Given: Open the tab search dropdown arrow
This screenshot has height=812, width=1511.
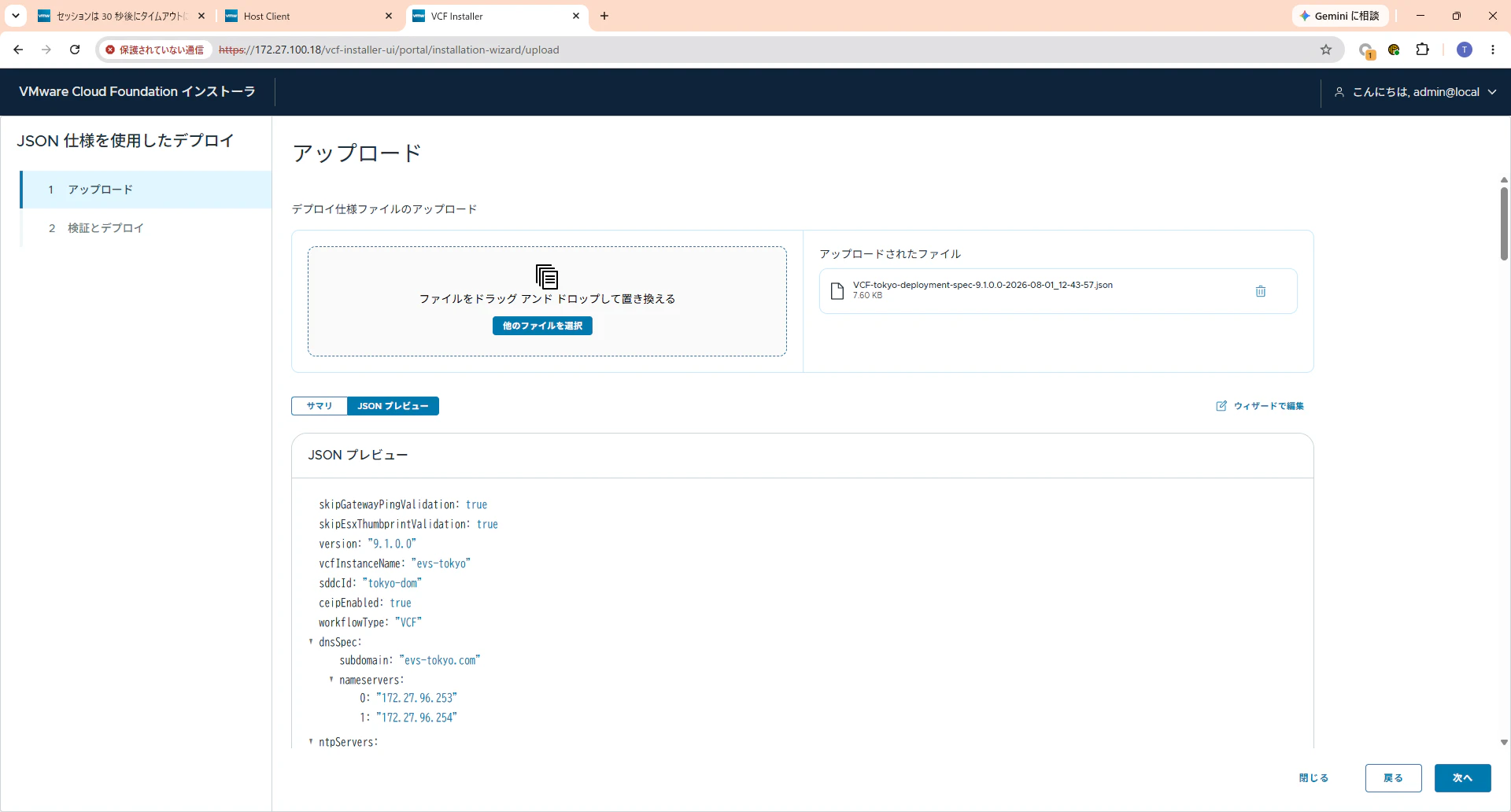Looking at the screenshot, I should click(16, 16).
